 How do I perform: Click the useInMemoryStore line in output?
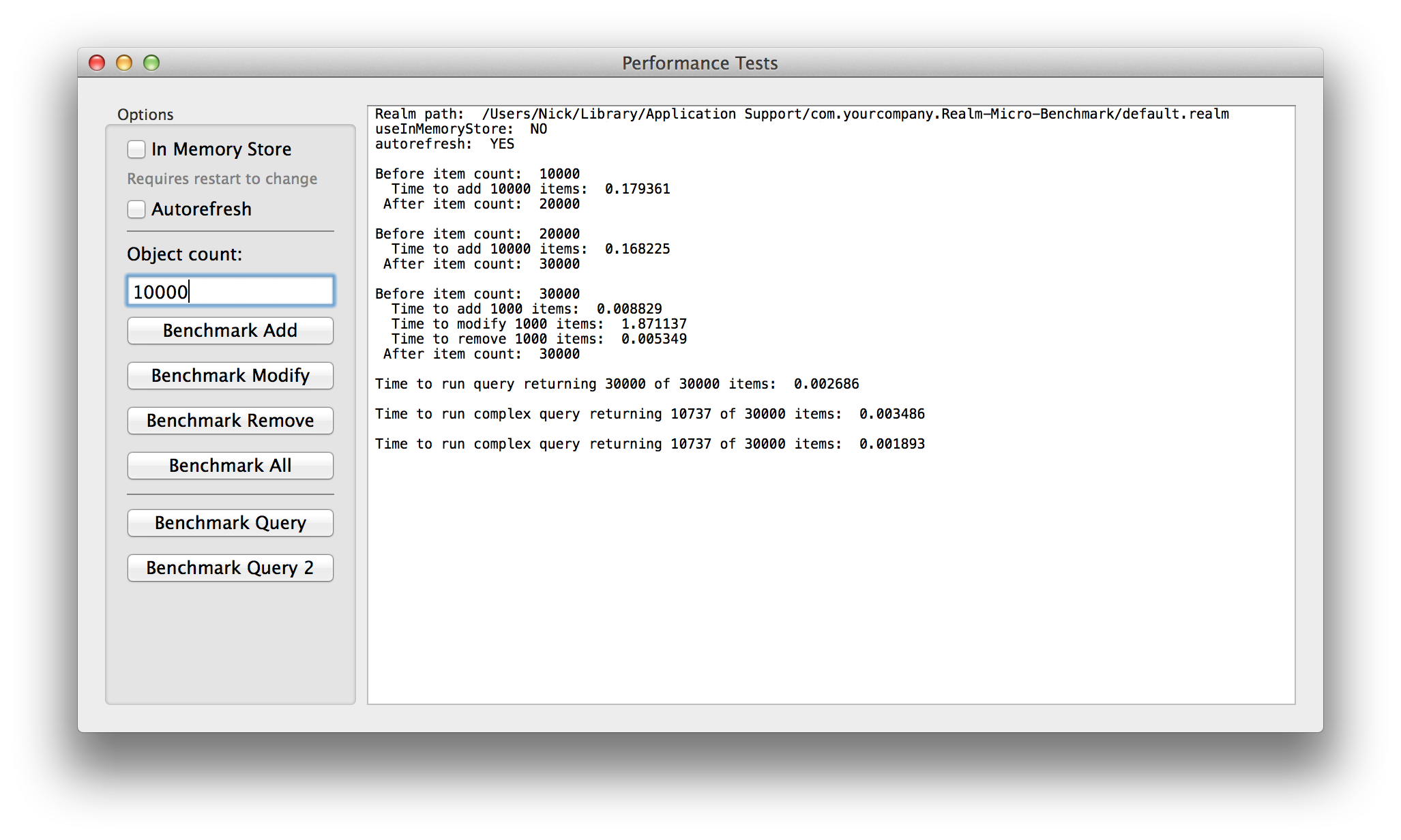pyautogui.click(x=461, y=129)
